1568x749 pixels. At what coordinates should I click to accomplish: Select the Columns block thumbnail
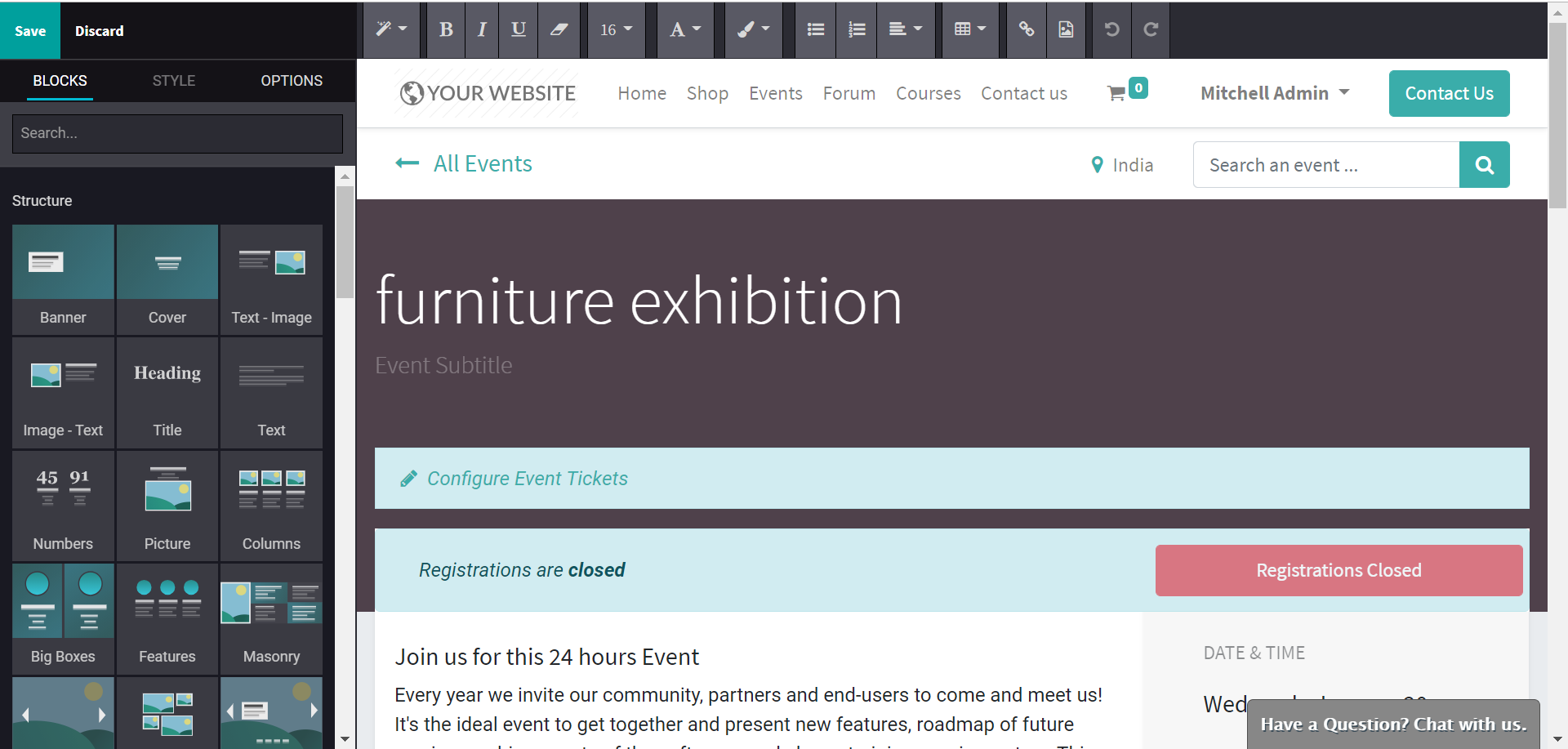click(x=271, y=506)
